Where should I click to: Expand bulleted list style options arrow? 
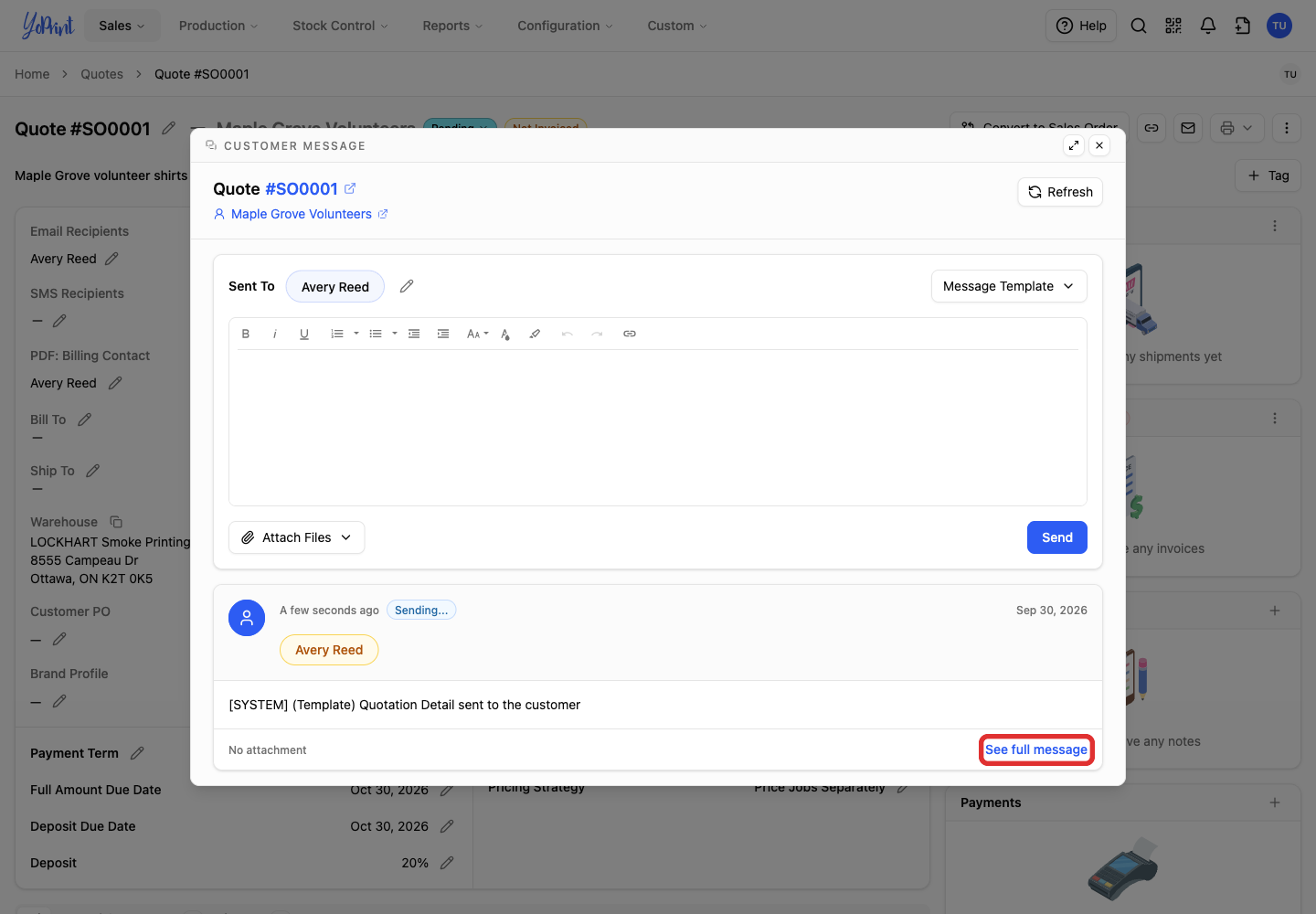(395, 334)
